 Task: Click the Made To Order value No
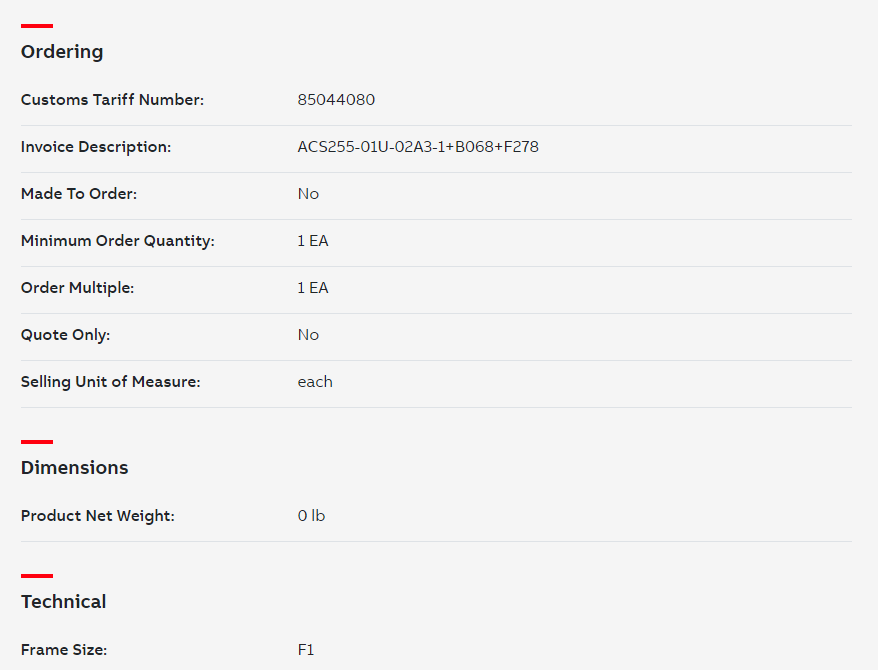point(308,194)
